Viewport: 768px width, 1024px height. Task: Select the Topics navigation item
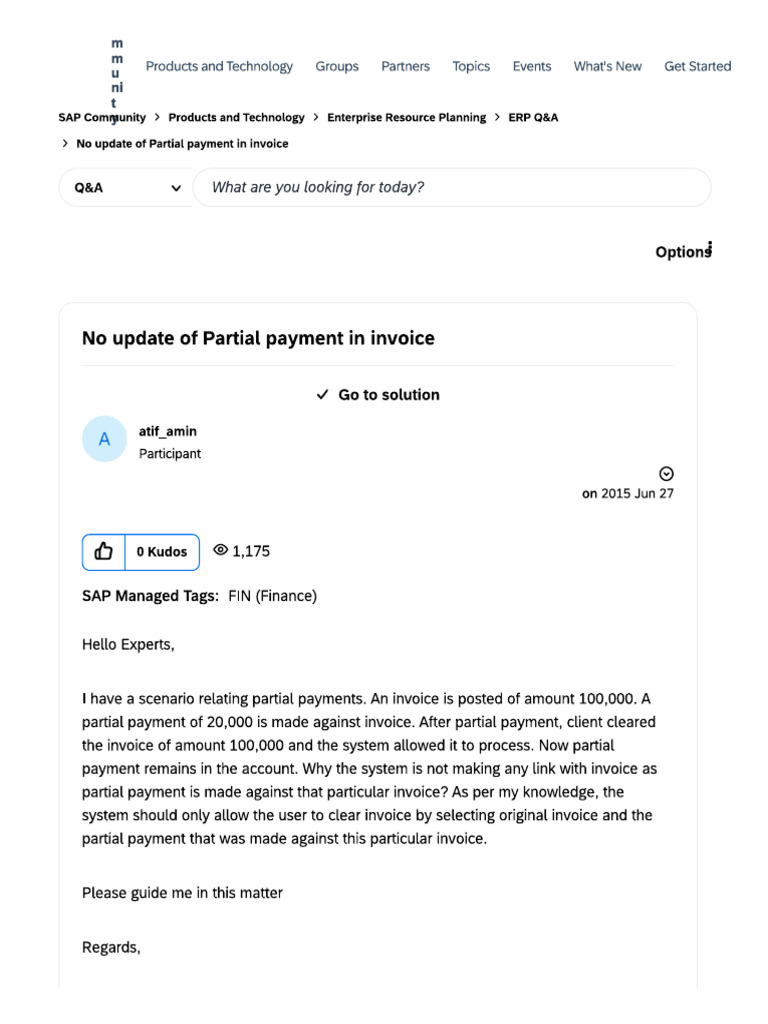pos(471,66)
